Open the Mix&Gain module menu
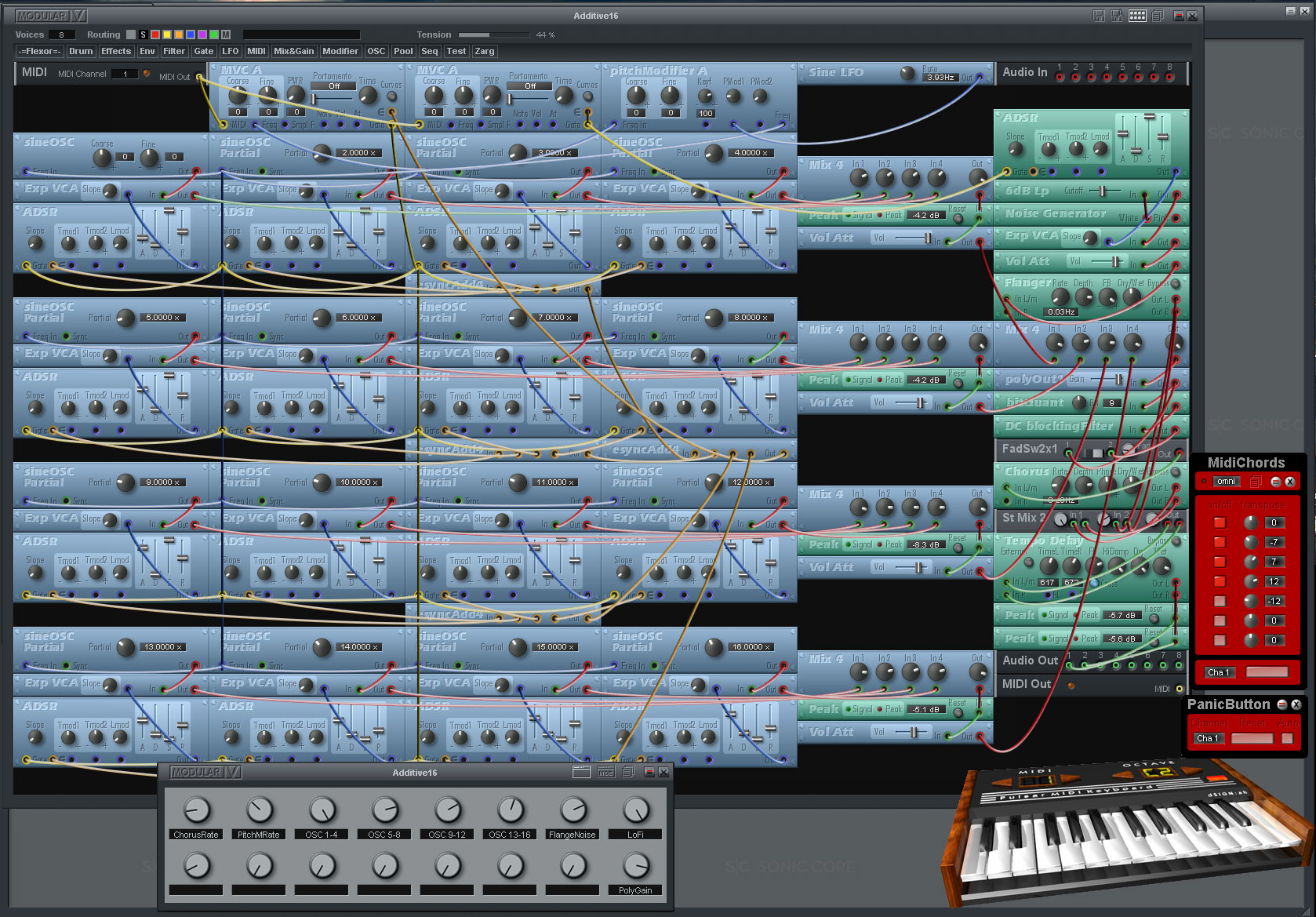 [294, 51]
